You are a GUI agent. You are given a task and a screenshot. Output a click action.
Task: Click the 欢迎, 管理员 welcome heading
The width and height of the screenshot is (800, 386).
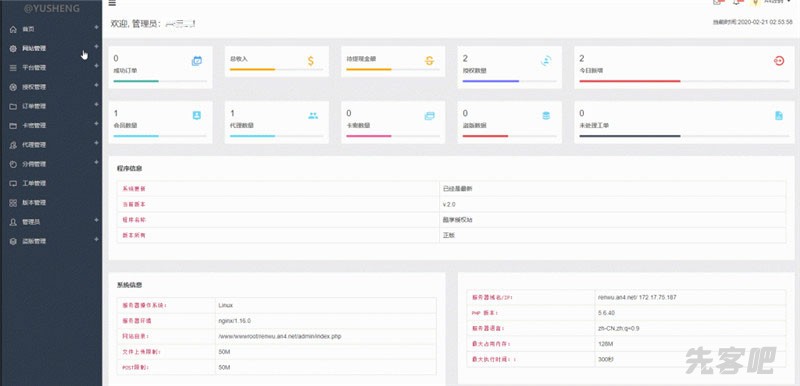pos(136,23)
